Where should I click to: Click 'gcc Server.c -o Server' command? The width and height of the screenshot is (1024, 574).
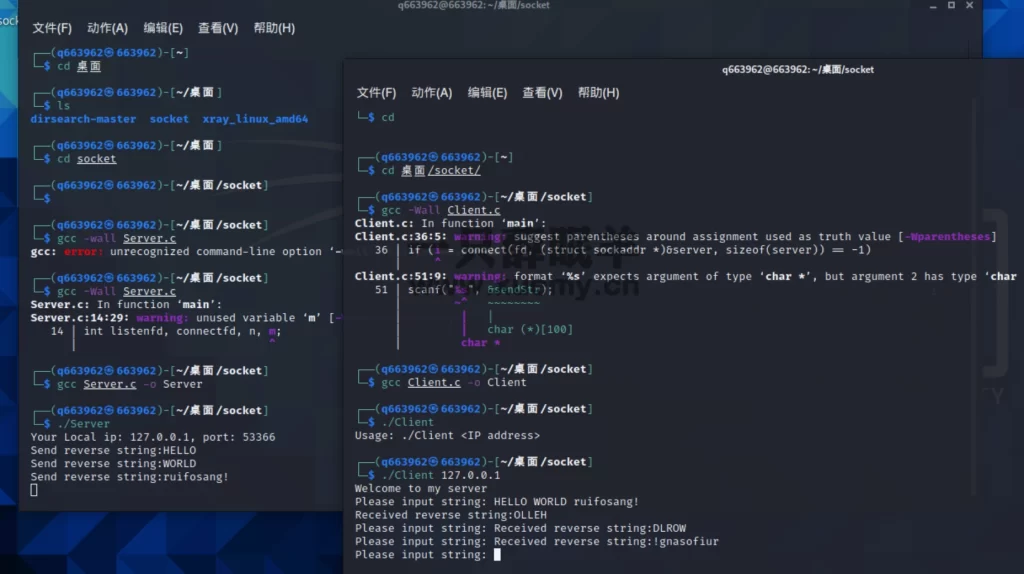[129, 384]
